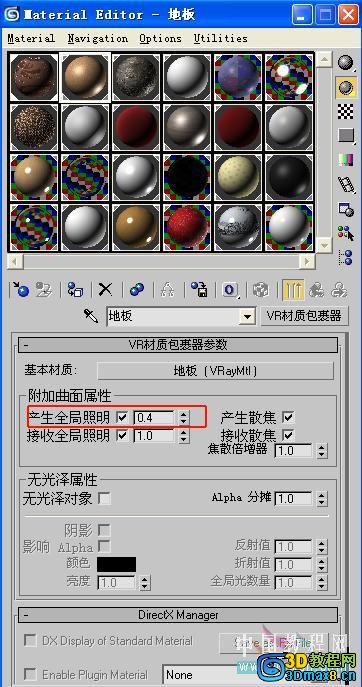Click the 接收全局照明 spinner arrows

184,436
